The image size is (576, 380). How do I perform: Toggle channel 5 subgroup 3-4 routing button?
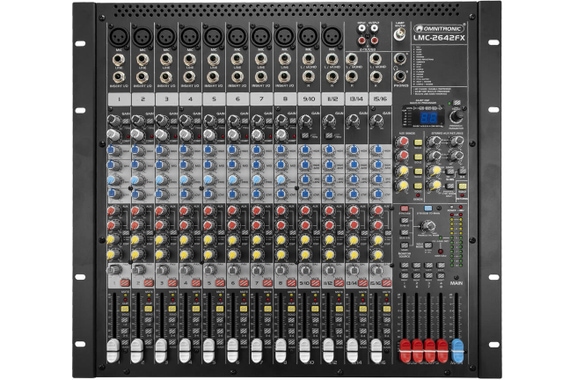point(220,331)
